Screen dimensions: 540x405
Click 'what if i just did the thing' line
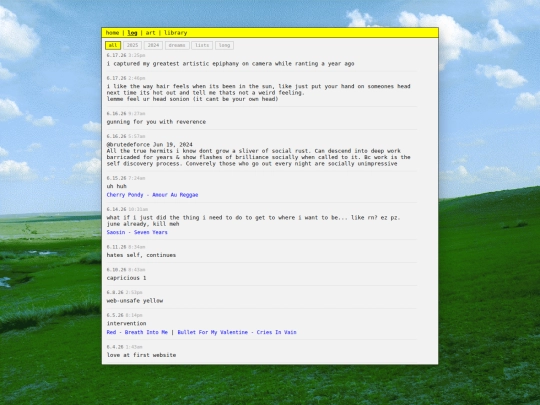pyautogui.click(x=253, y=218)
